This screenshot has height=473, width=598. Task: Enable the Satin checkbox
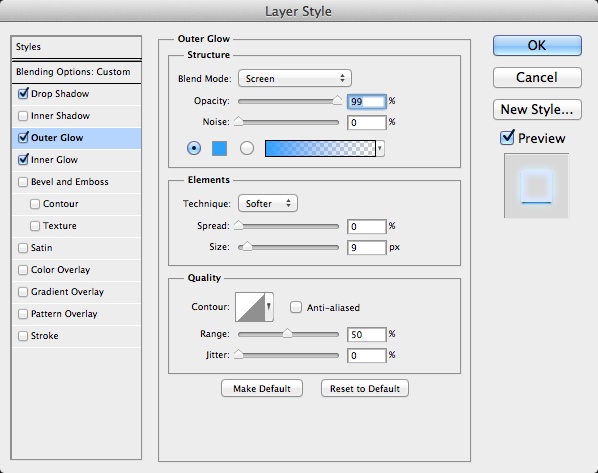point(23,248)
